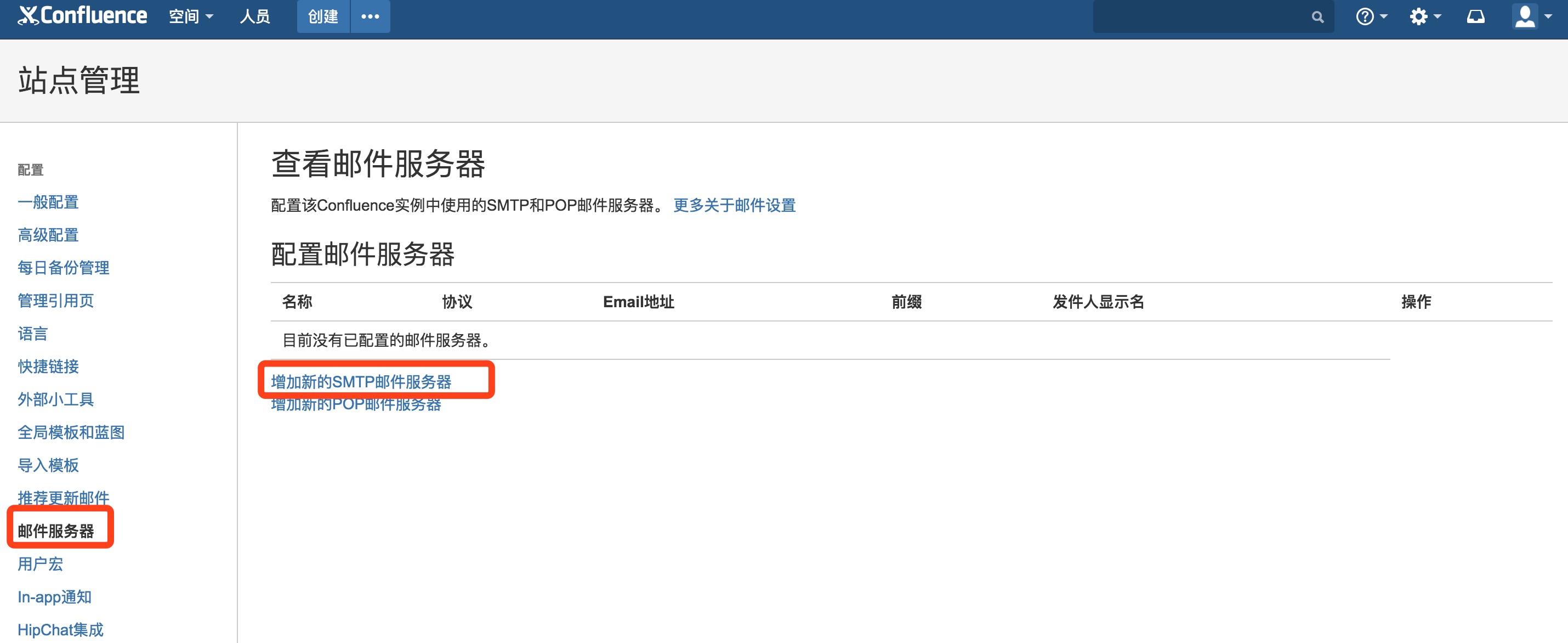Click the three-dots create more button
The width and height of the screenshot is (1568, 643).
click(370, 16)
